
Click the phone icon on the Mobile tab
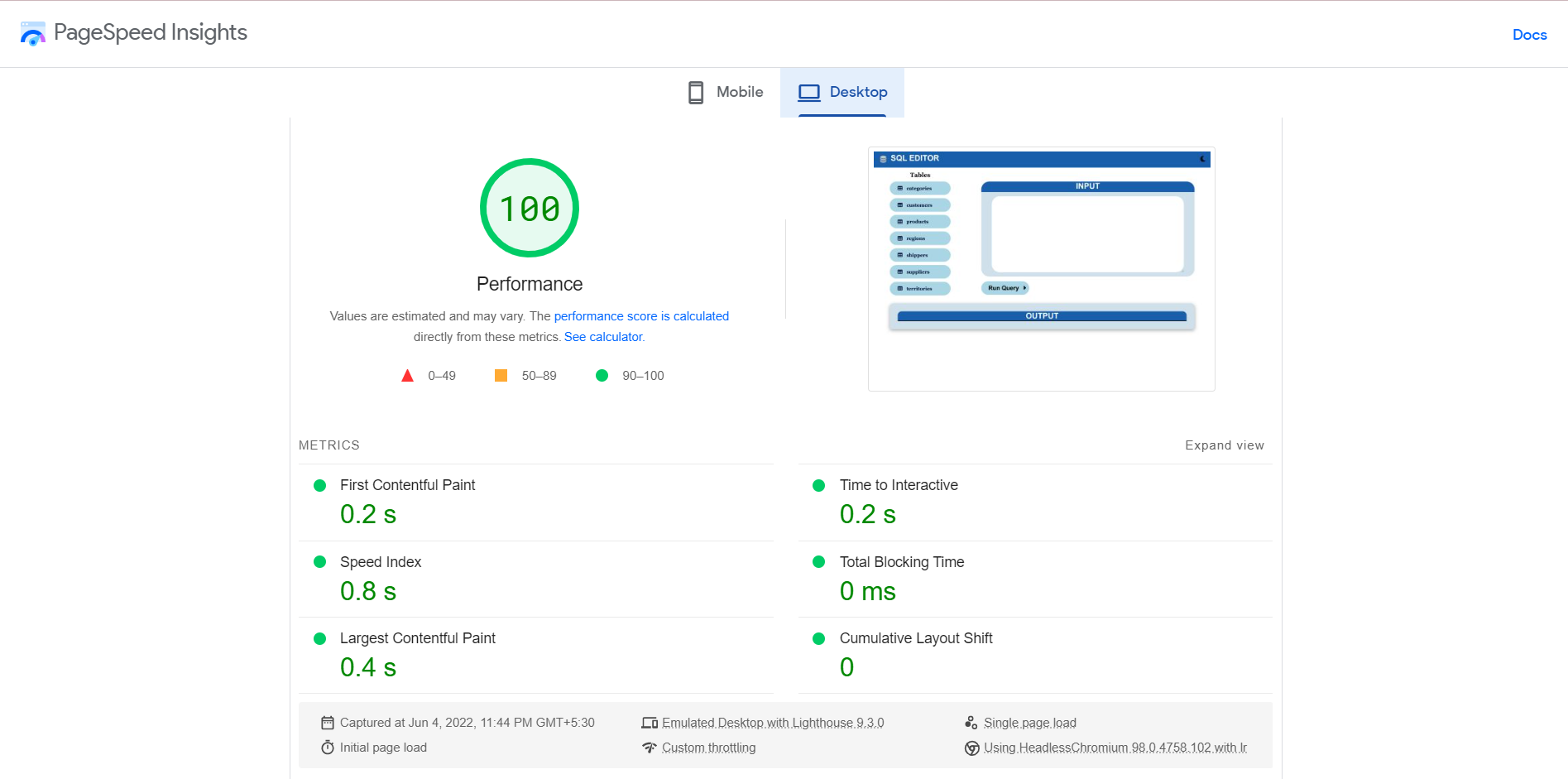coord(694,92)
